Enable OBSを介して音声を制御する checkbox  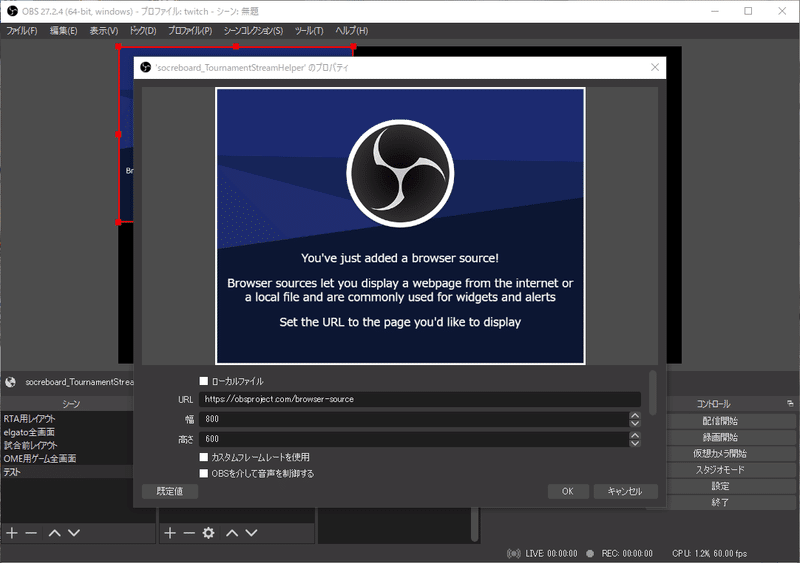(x=204, y=473)
